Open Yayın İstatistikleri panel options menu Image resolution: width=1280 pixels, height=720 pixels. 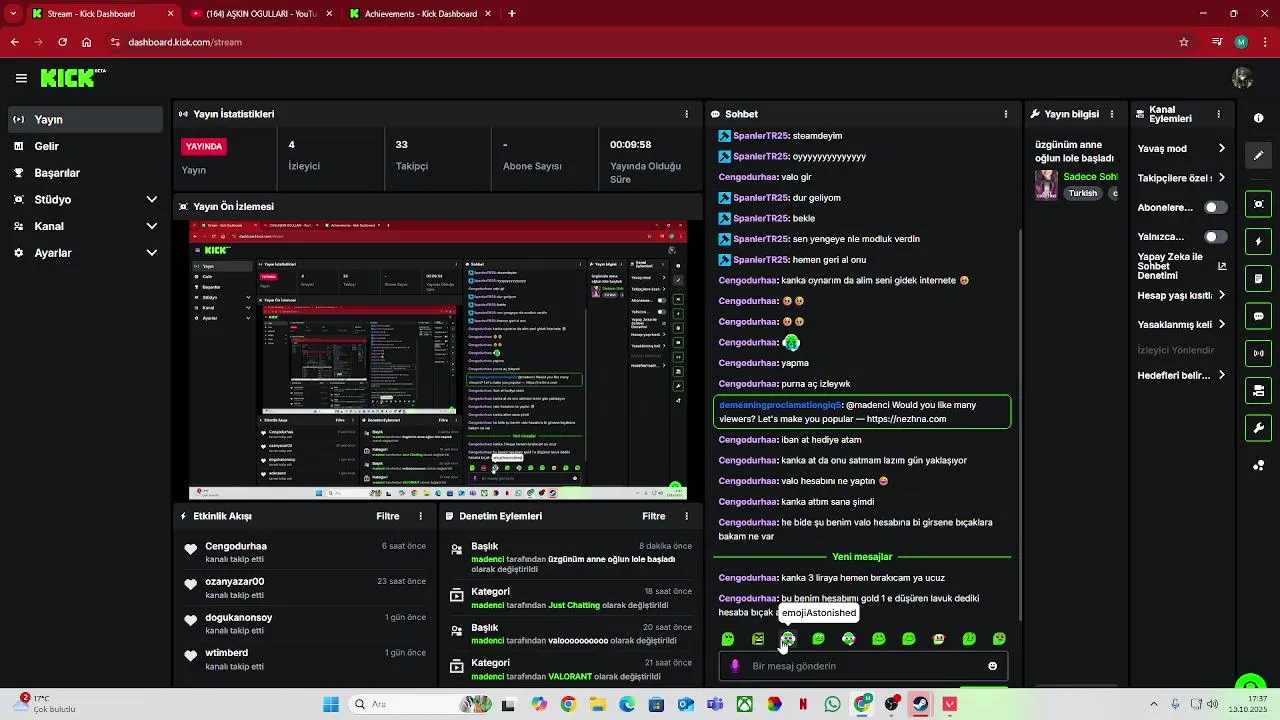pyautogui.click(x=686, y=114)
